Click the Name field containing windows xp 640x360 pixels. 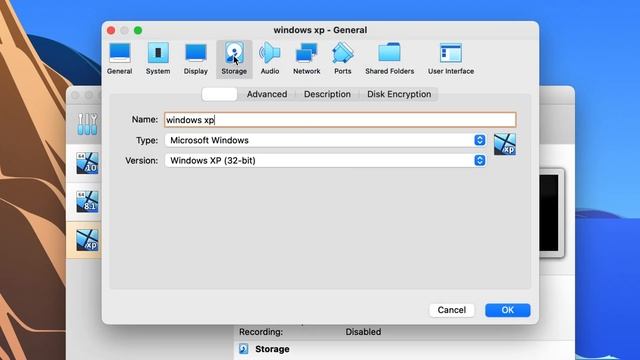tap(340, 120)
